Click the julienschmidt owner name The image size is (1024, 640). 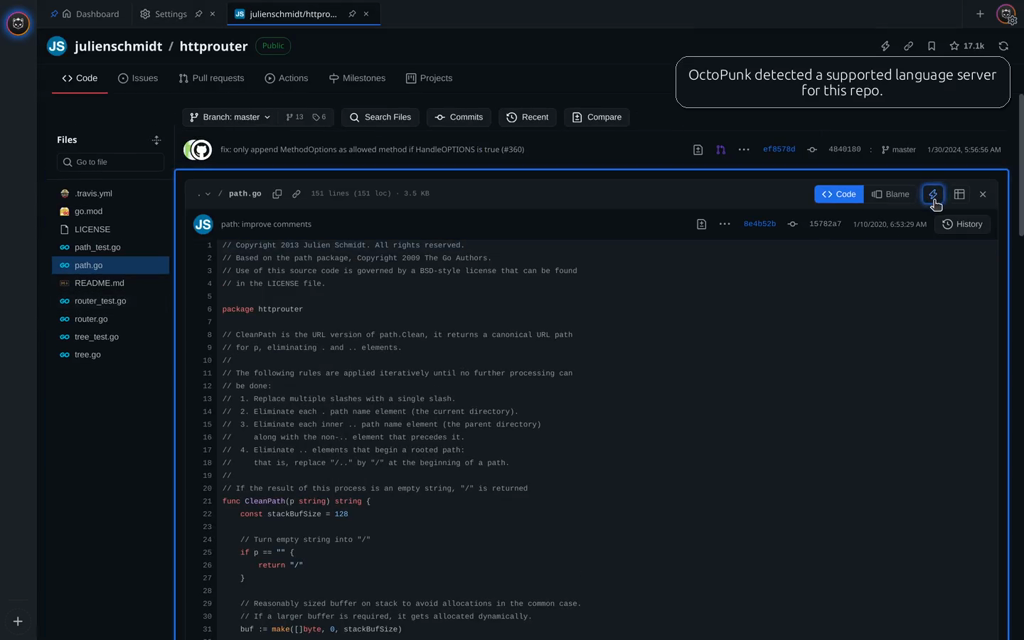click(118, 46)
